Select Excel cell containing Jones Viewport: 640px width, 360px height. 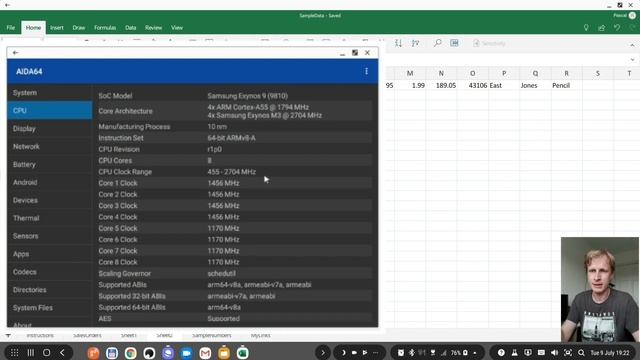(x=535, y=85)
